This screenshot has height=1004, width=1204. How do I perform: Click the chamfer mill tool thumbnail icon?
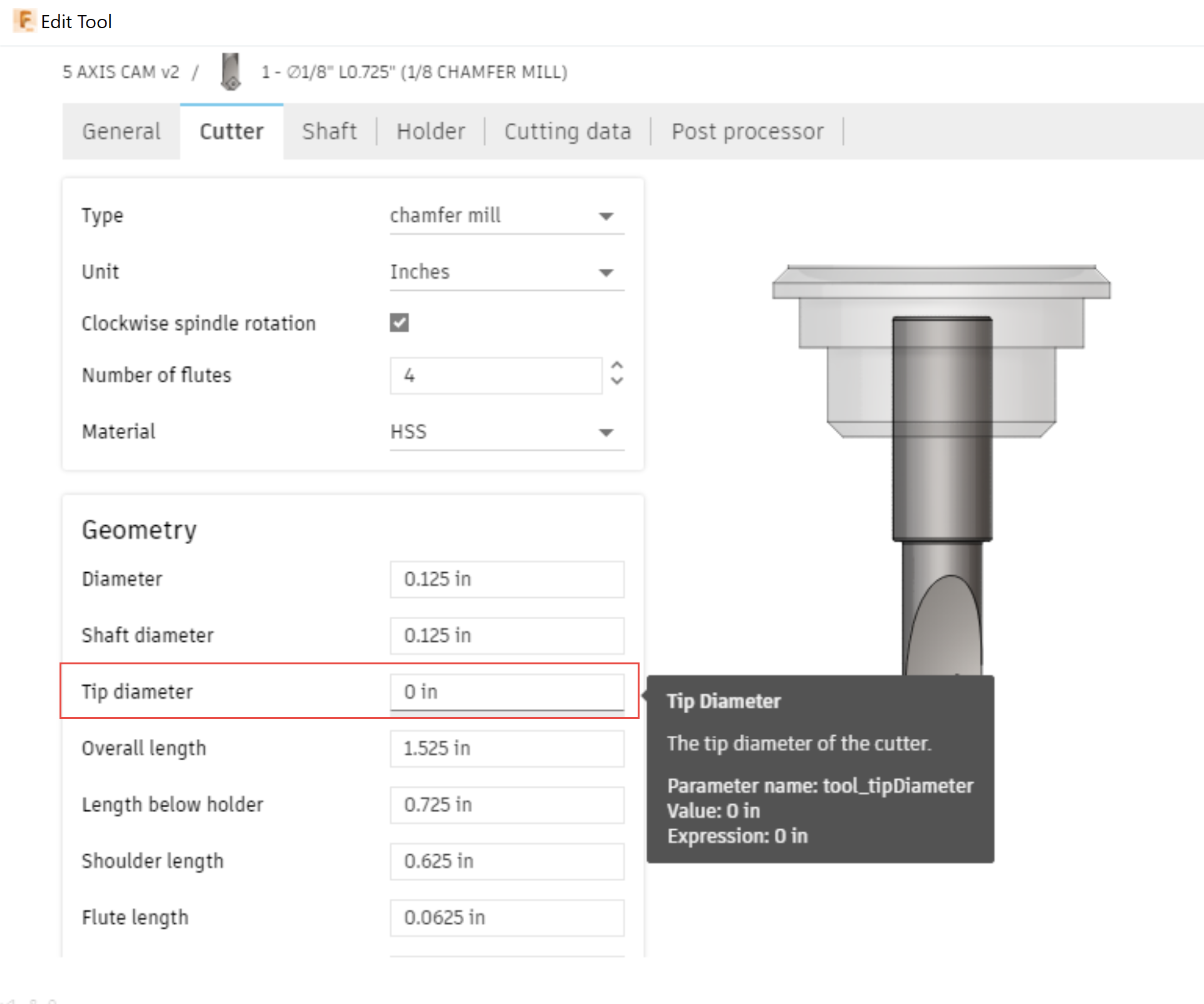click(x=231, y=72)
